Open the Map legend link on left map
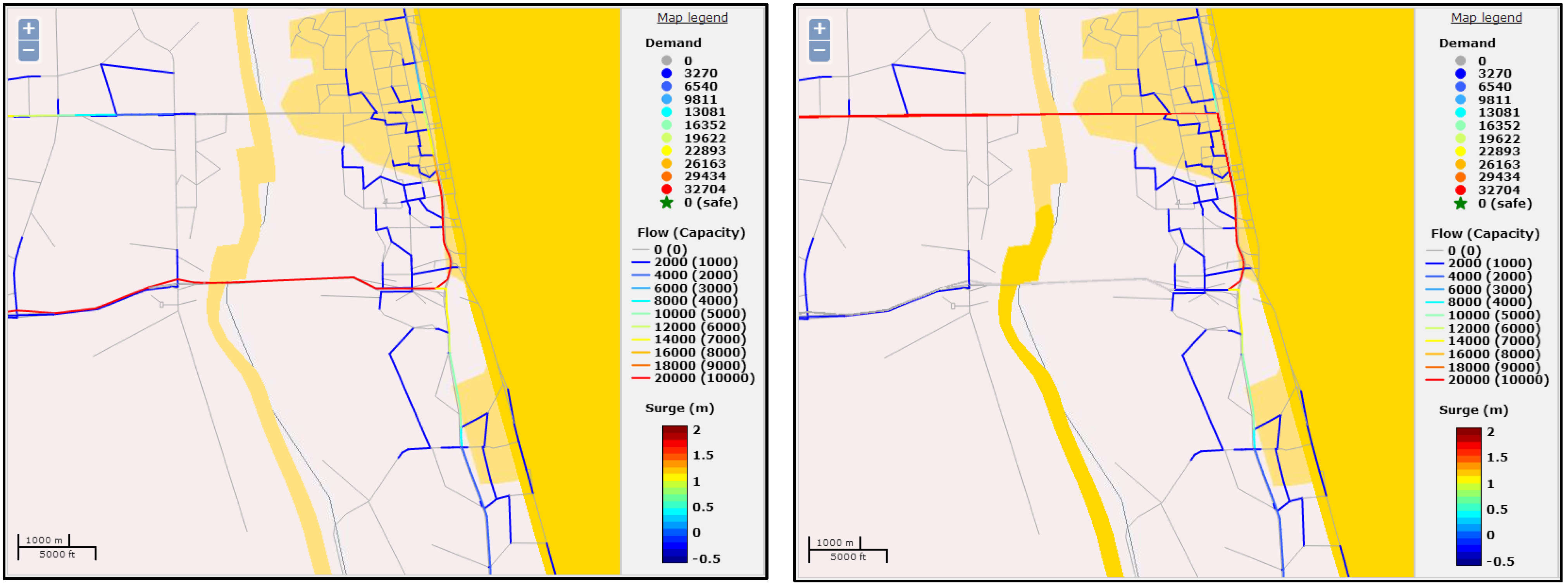 pos(692,18)
